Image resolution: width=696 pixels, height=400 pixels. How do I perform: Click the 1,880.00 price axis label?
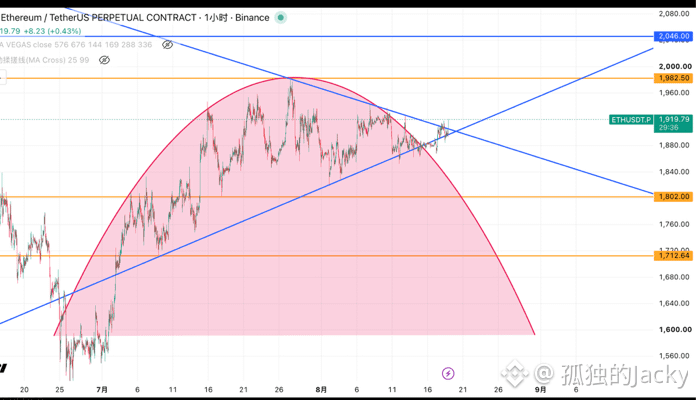674,145
